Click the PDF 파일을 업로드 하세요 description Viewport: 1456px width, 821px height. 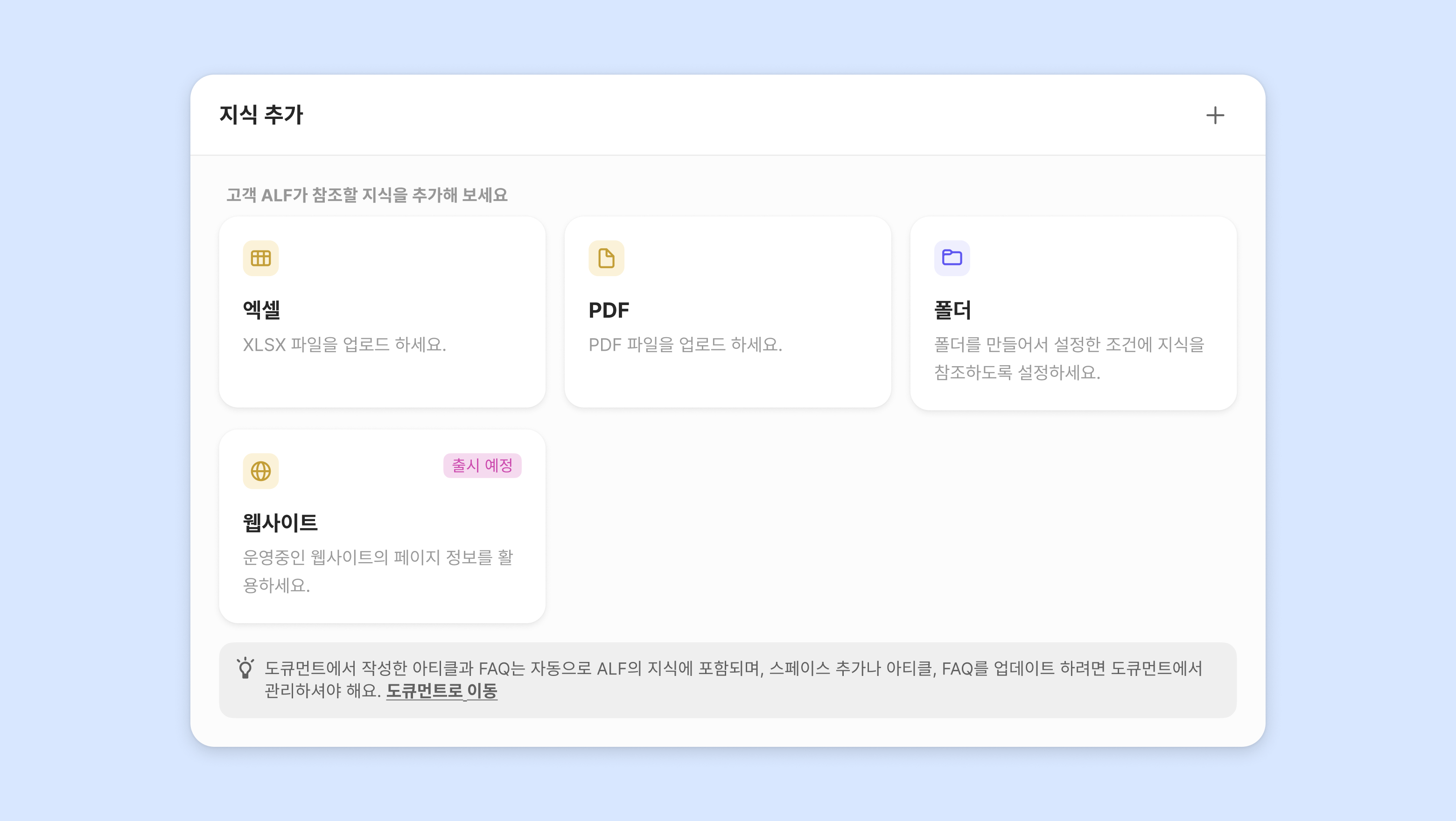coord(685,344)
